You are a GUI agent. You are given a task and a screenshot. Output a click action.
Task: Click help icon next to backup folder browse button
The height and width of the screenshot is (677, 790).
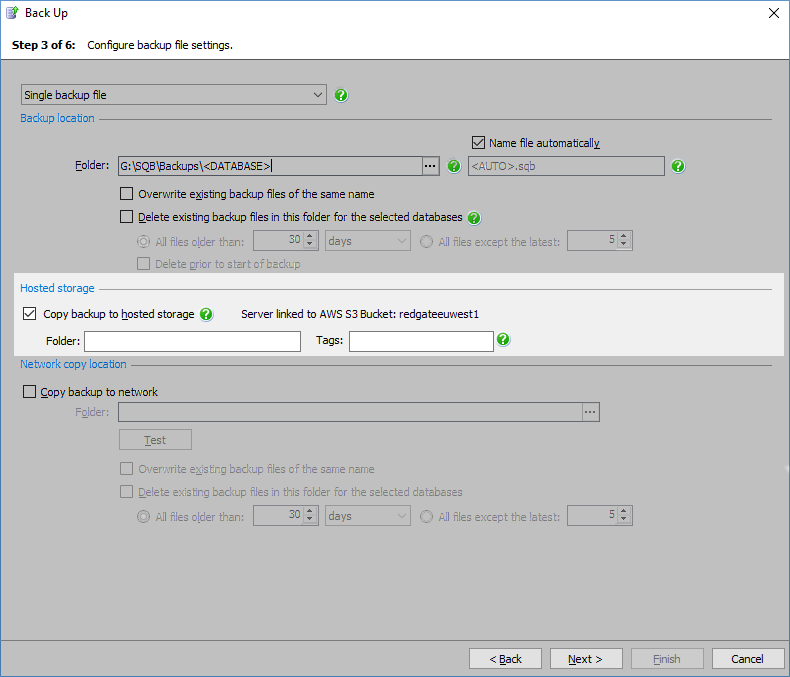454,166
